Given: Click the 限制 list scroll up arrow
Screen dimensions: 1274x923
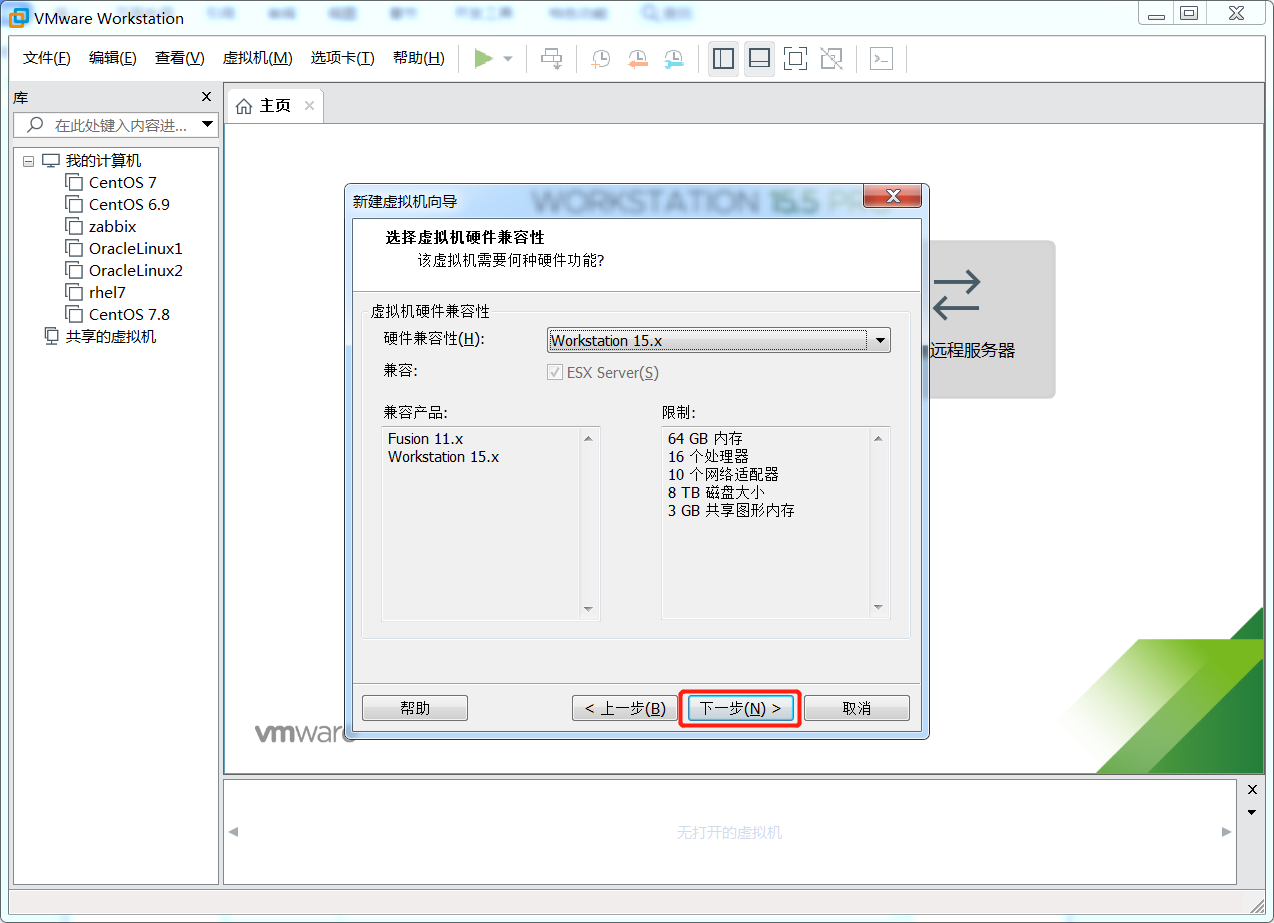Looking at the screenshot, I should point(878,438).
